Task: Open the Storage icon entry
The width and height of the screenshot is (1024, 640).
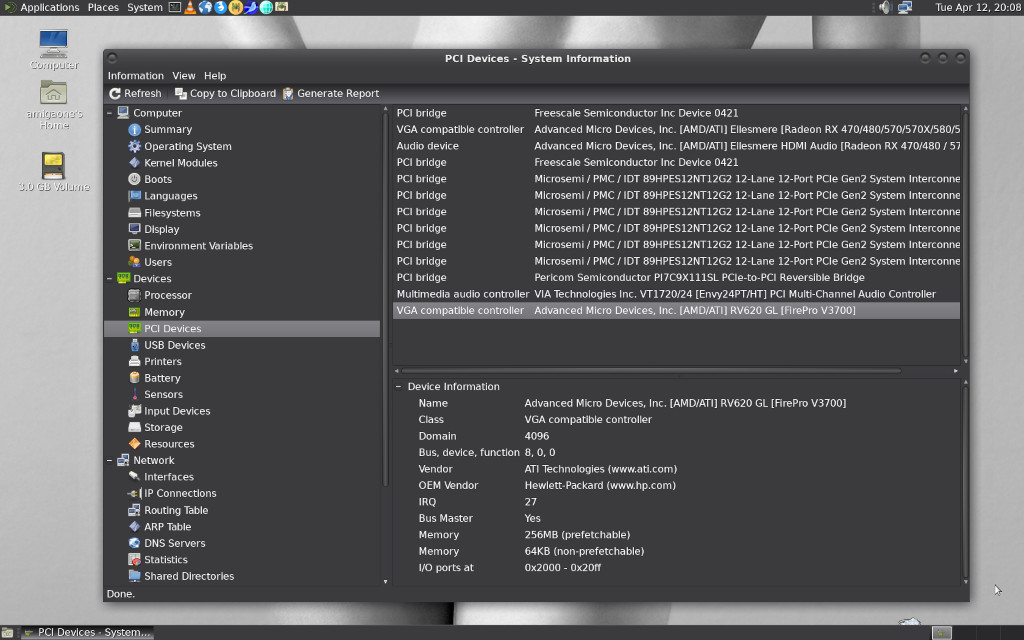Action: [x=134, y=426]
